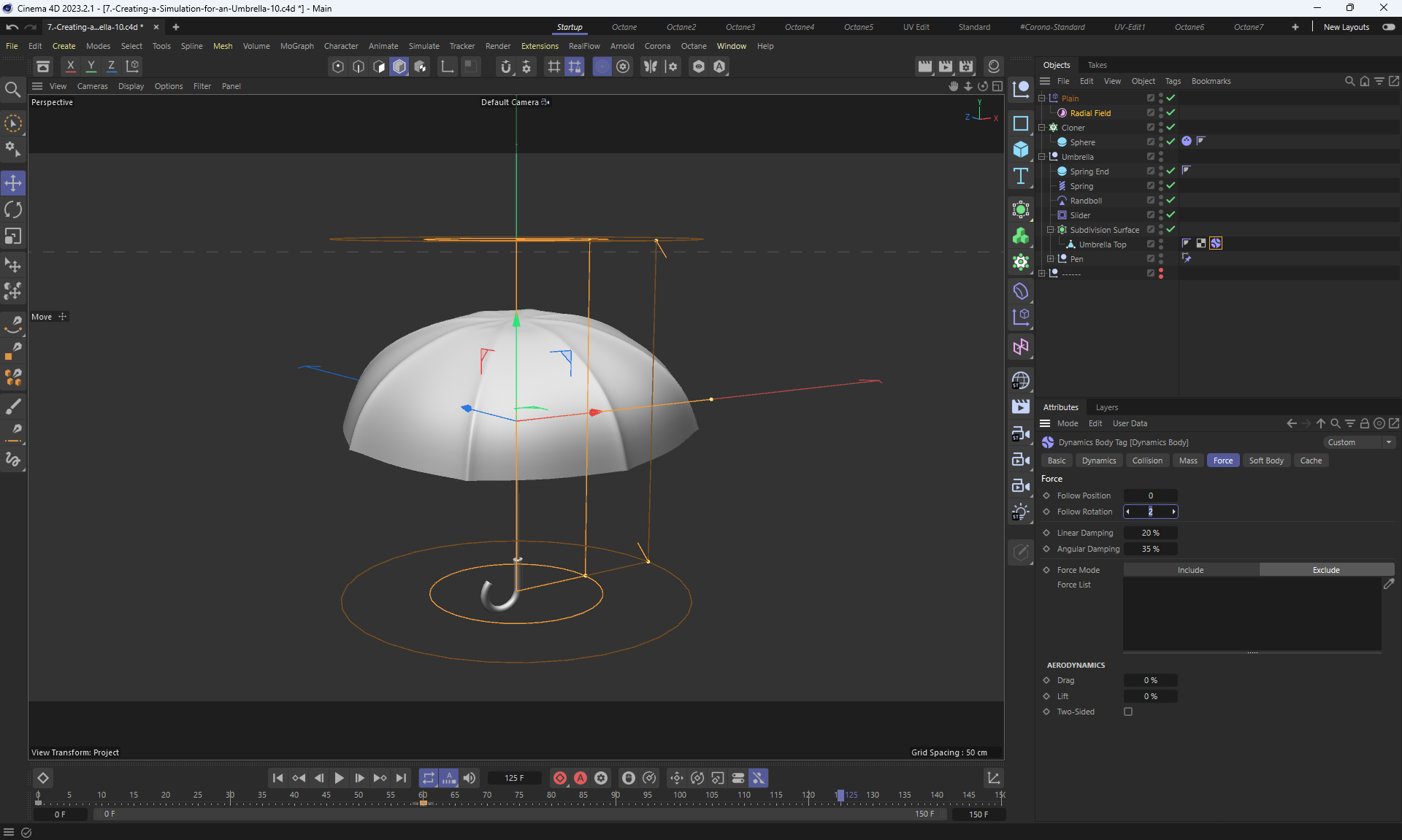This screenshot has width=1402, height=840.
Task: Click the Cube primitive icon
Action: 1021,150
